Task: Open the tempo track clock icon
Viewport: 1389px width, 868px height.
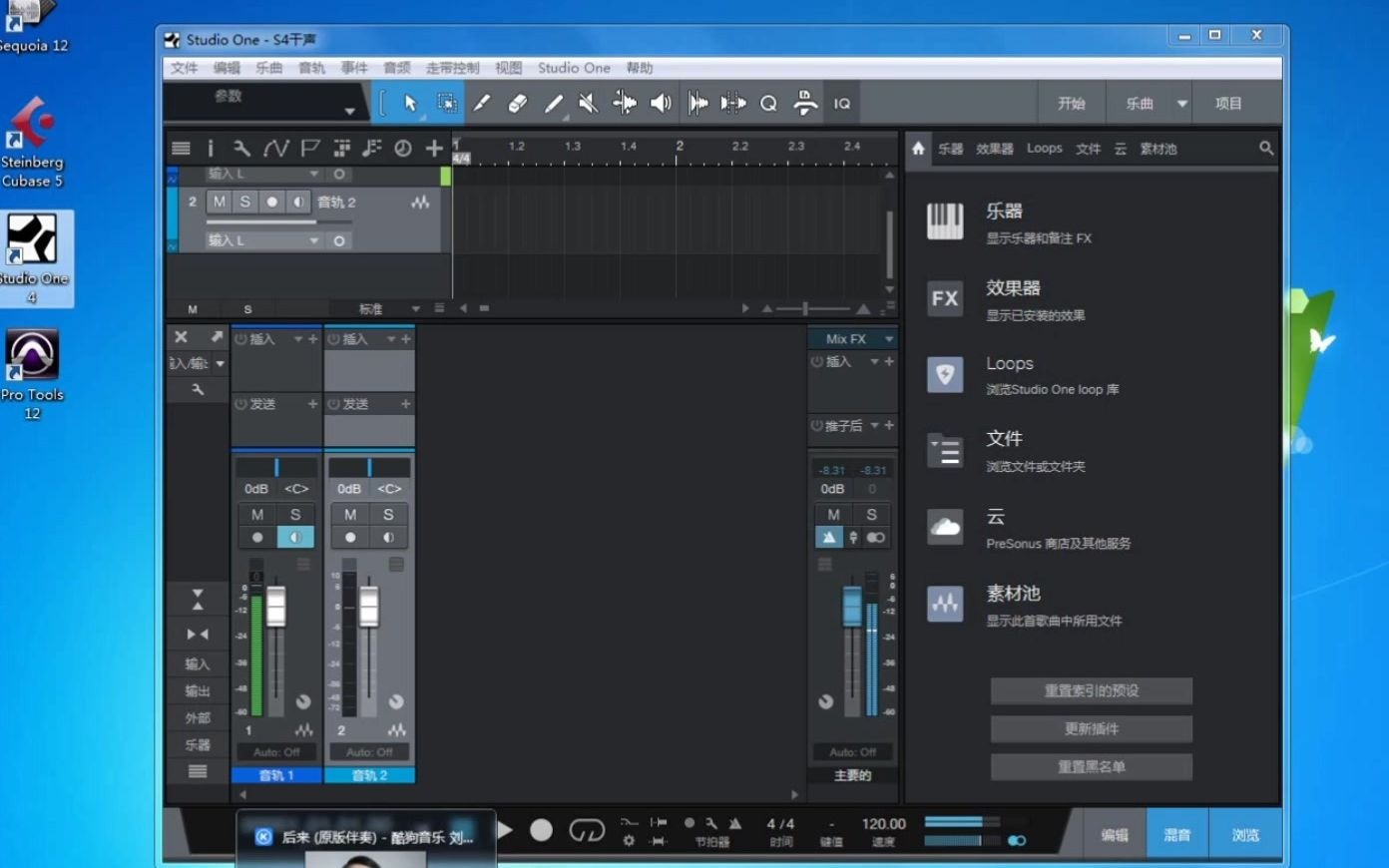Action: pyautogui.click(x=402, y=149)
